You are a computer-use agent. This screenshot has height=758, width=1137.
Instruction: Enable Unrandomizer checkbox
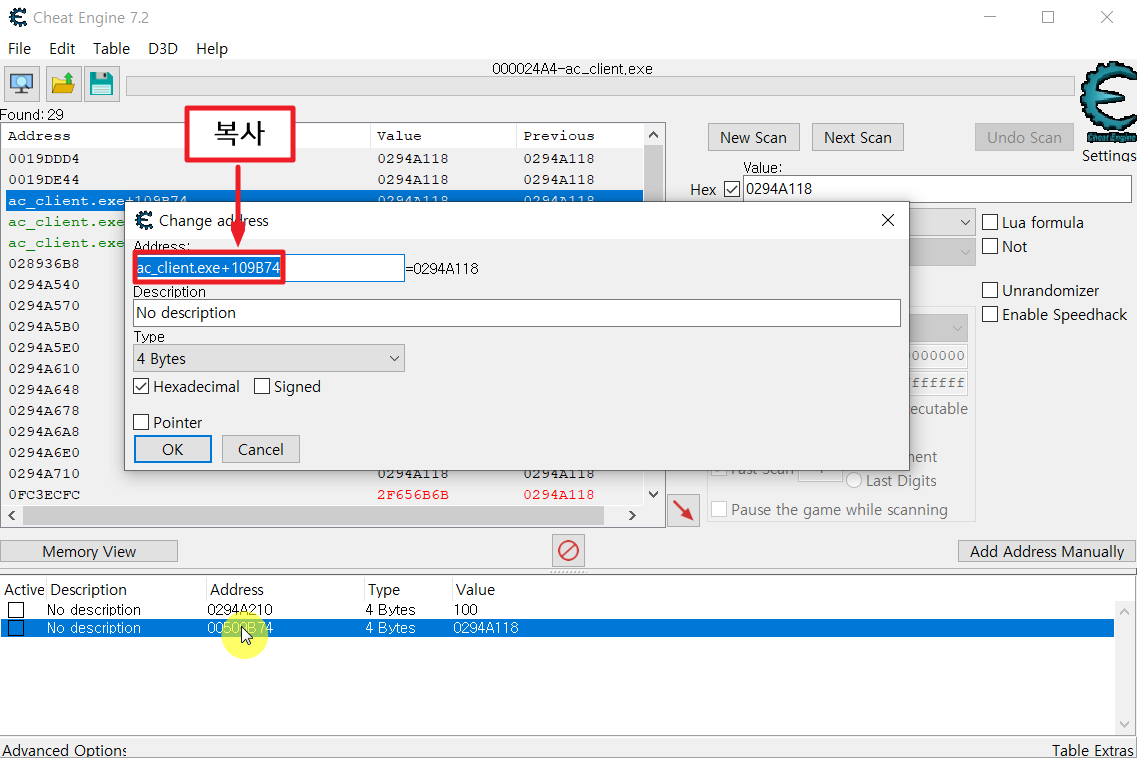click(x=990, y=290)
